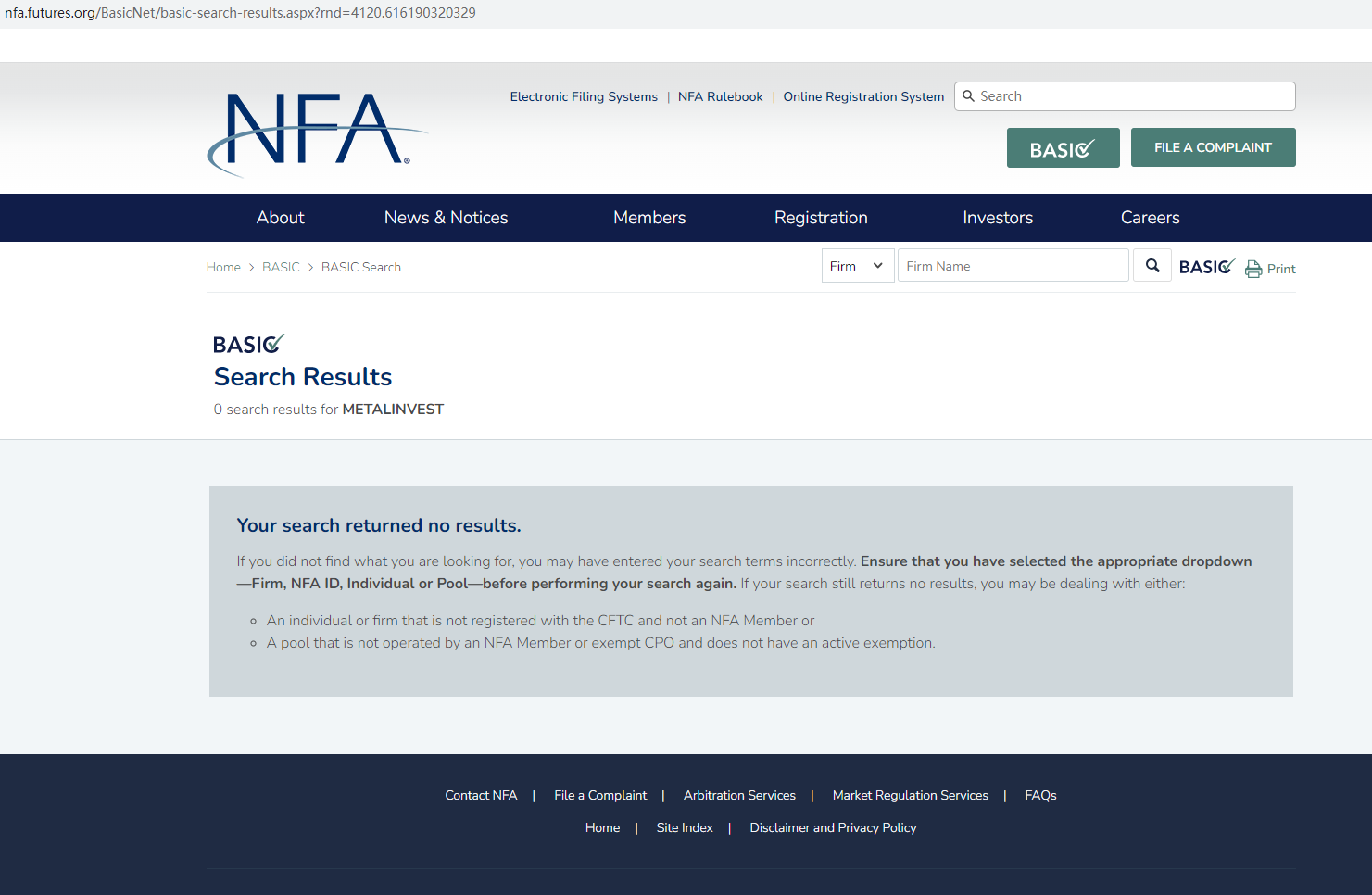Click the green BASIC button

(1064, 148)
